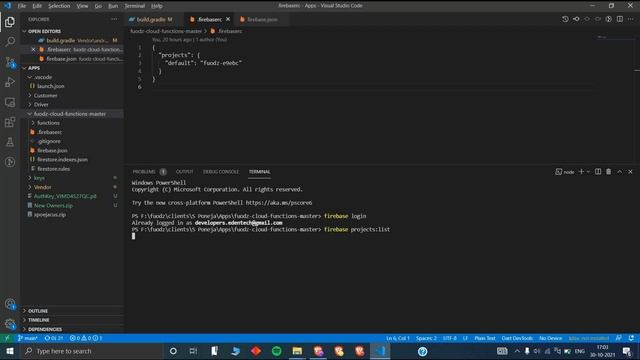Image resolution: width=640 pixels, height=360 pixels.
Task: Open launch.json in the explorer
Action: [x=51, y=86]
